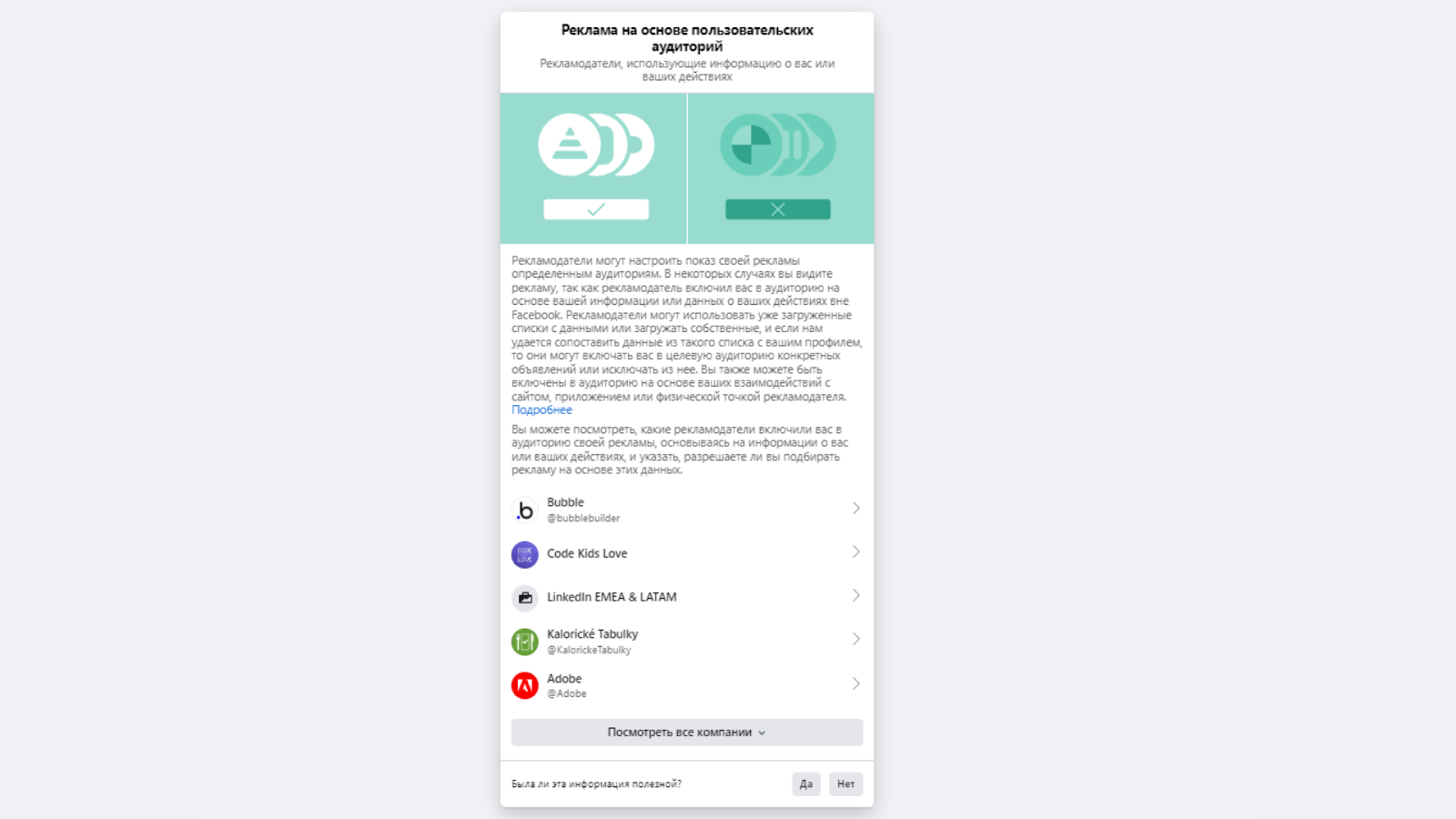Screen dimensions: 1456x819
Task: Open the Посмотреть все компании dropdown
Action: (687, 733)
